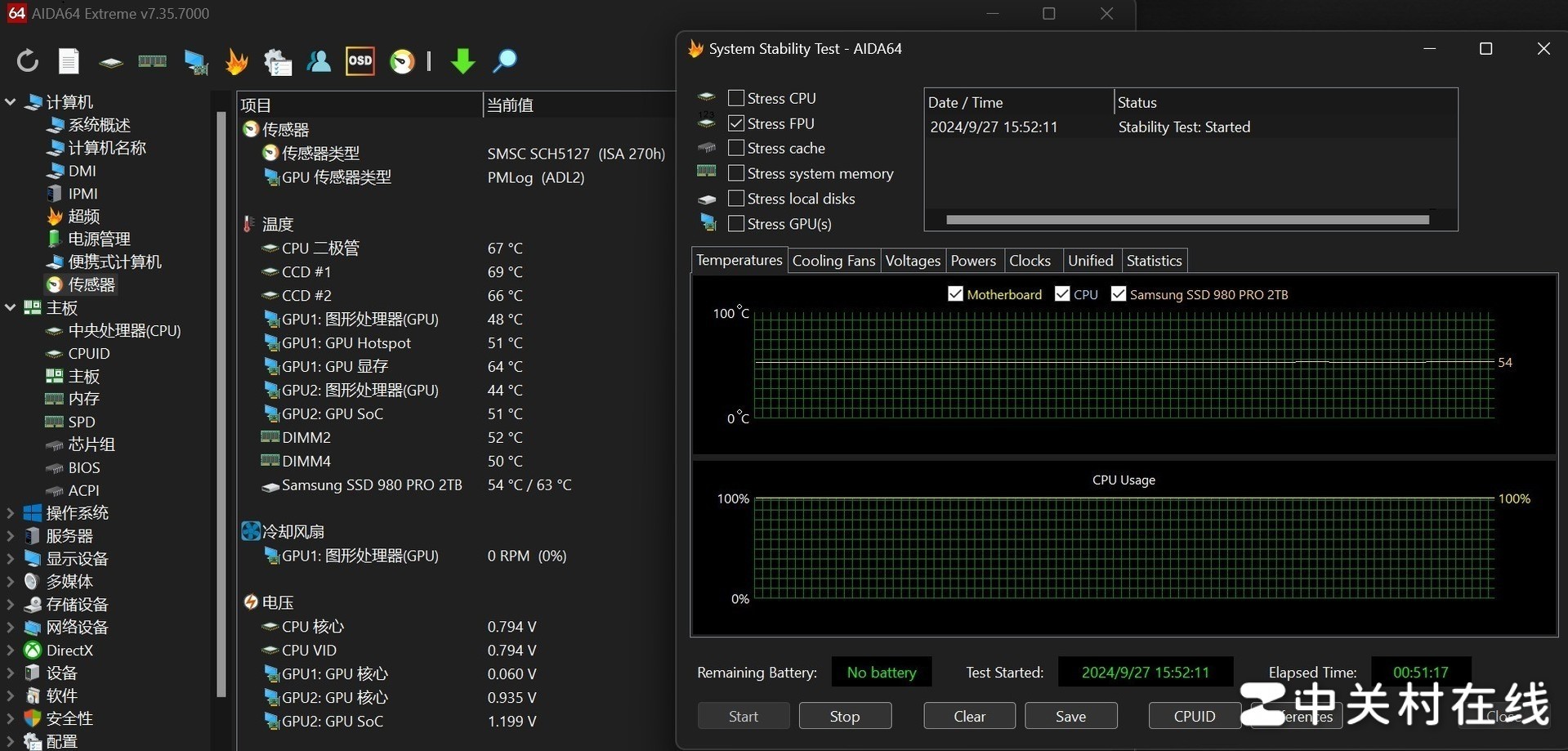Open the sensor gauge toolbar icon
This screenshot has height=751, width=1568.
[402, 61]
